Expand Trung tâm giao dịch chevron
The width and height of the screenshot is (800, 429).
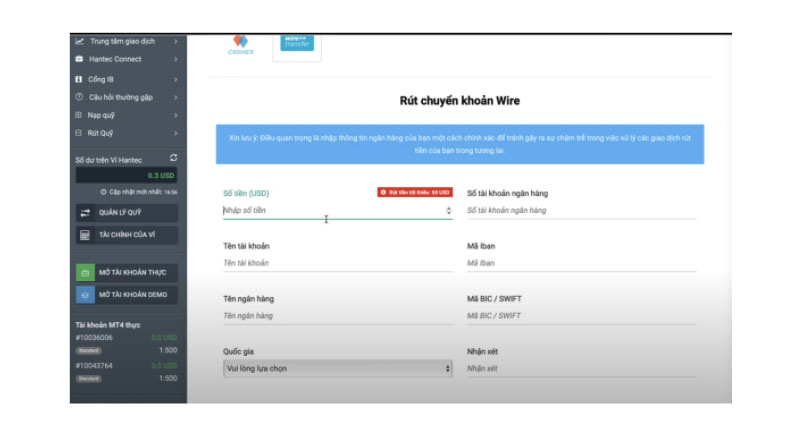176,41
